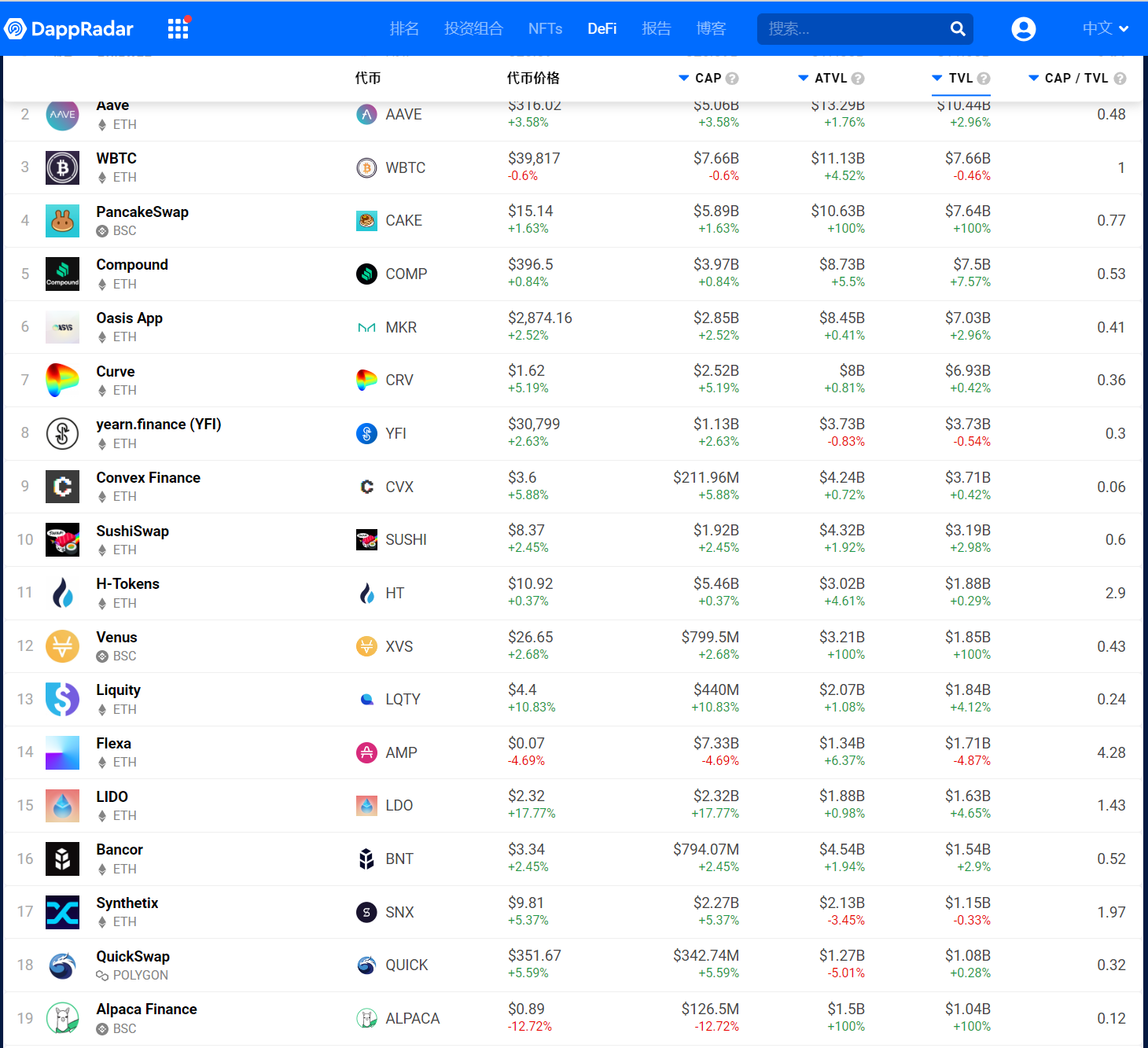Image resolution: width=1148 pixels, height=1048 pixels.
Task: Open the Convex Finance dapp link
Action: click(149, 478)
